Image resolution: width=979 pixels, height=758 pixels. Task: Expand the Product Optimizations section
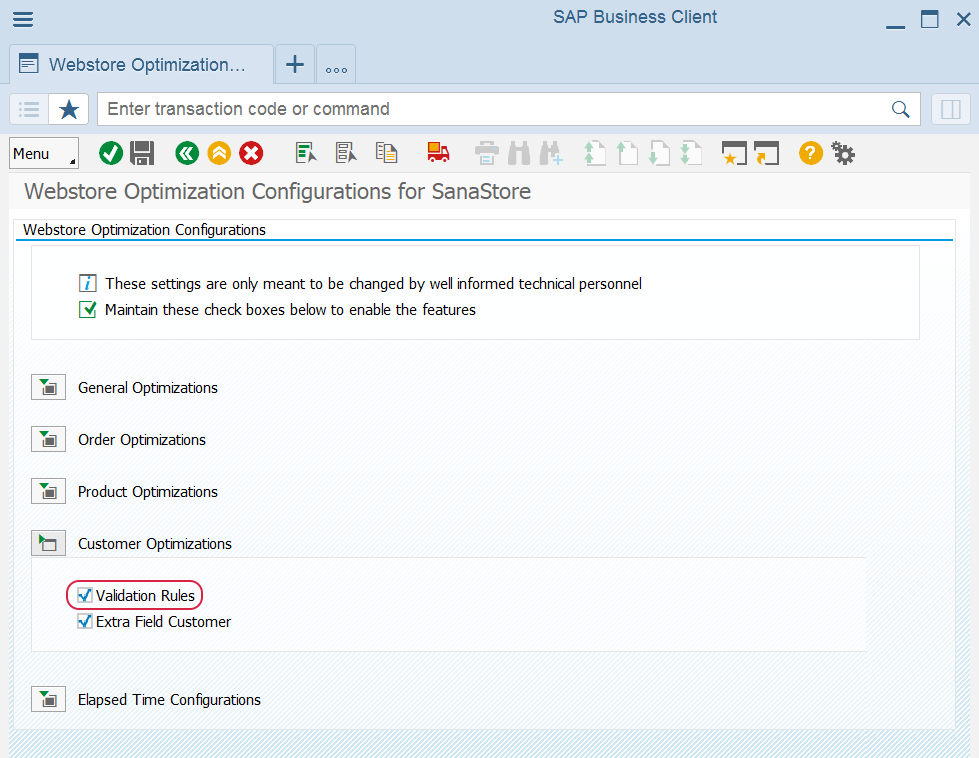(x=48, y=492)
